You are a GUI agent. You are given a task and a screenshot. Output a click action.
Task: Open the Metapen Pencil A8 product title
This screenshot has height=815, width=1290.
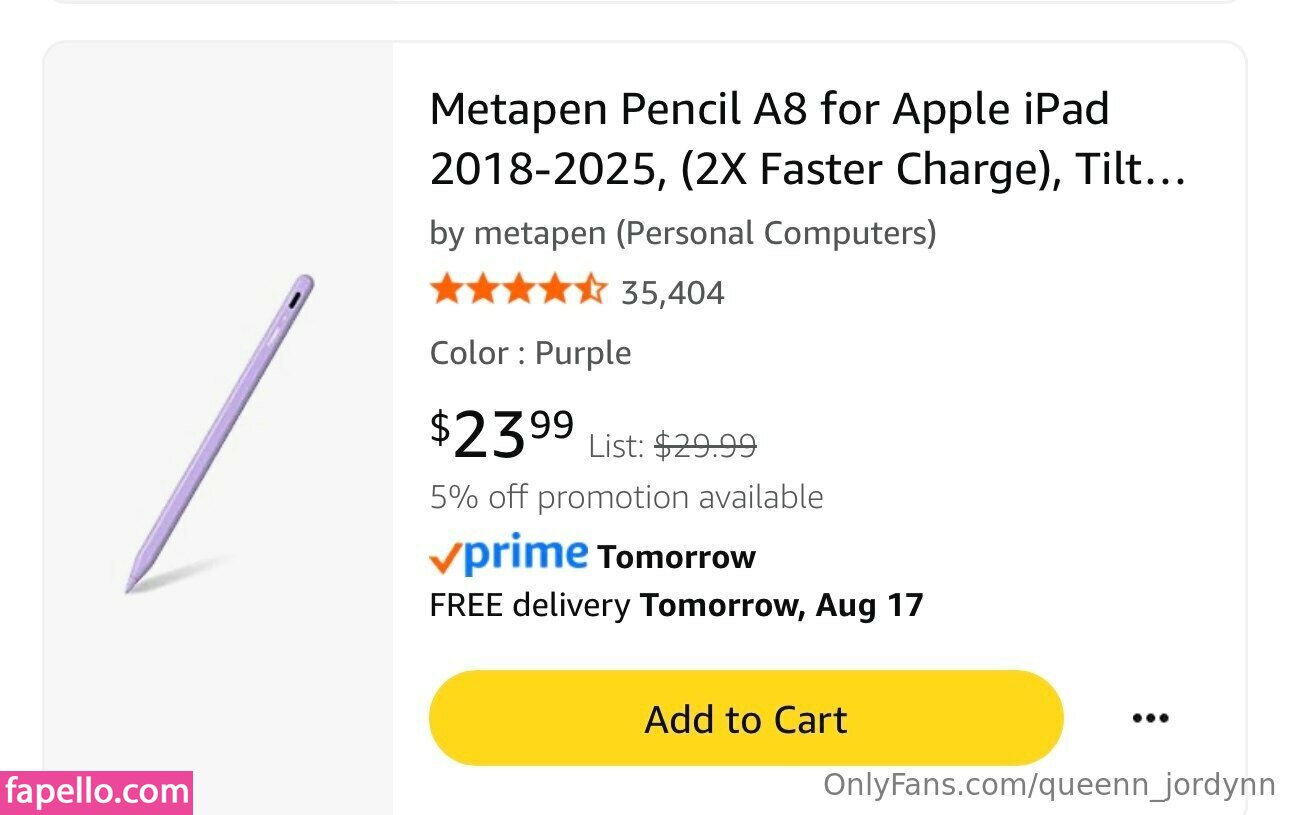click(769, 108)
